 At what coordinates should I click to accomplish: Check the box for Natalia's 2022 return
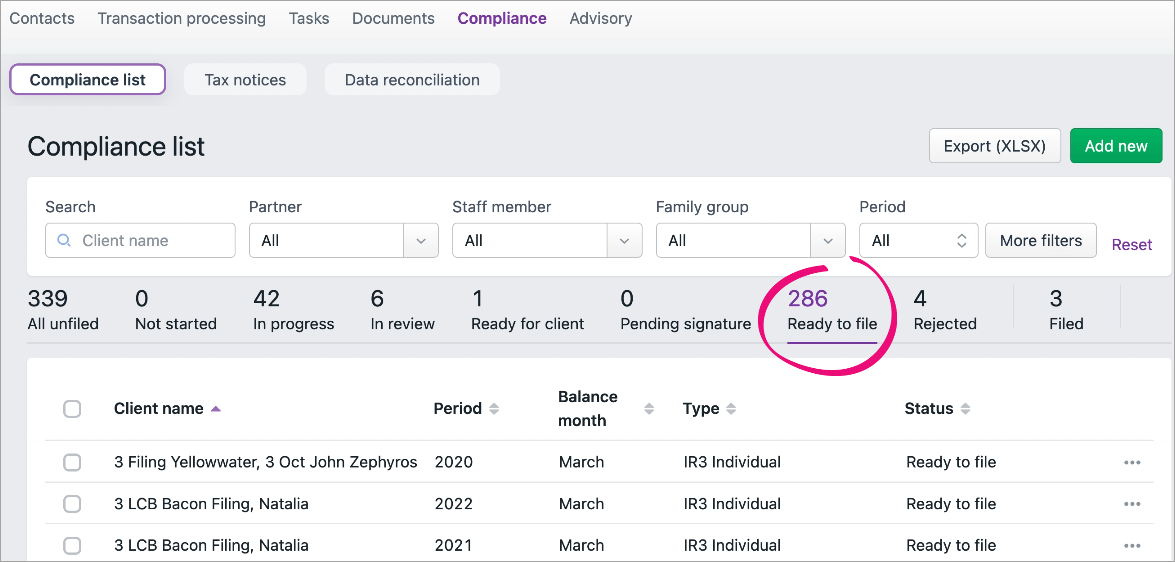coord(72,504)
